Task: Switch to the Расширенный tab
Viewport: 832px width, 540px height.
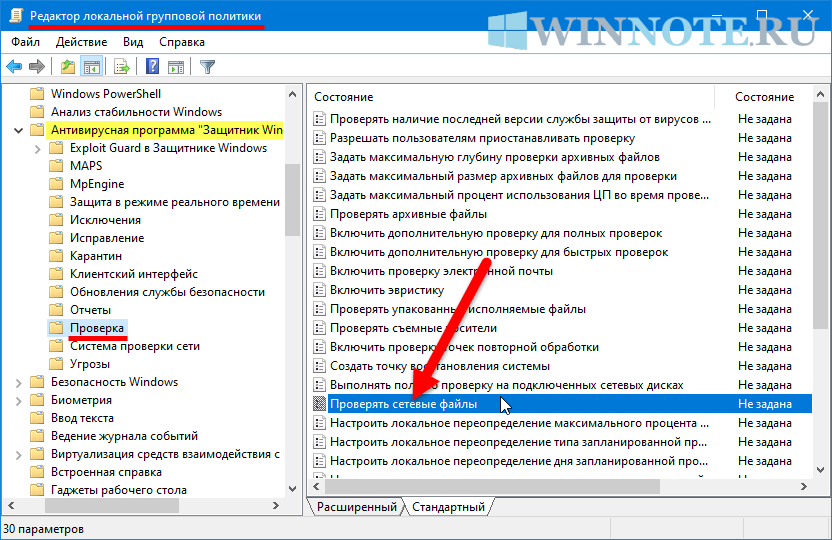Action: point(357,507)
